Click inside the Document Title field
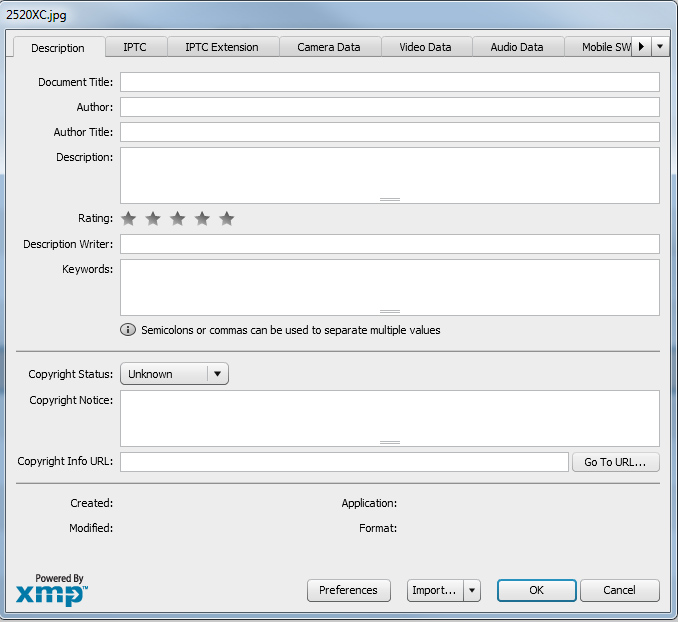The height and width of the screenshot is (622, 678). tap(389, 82)
